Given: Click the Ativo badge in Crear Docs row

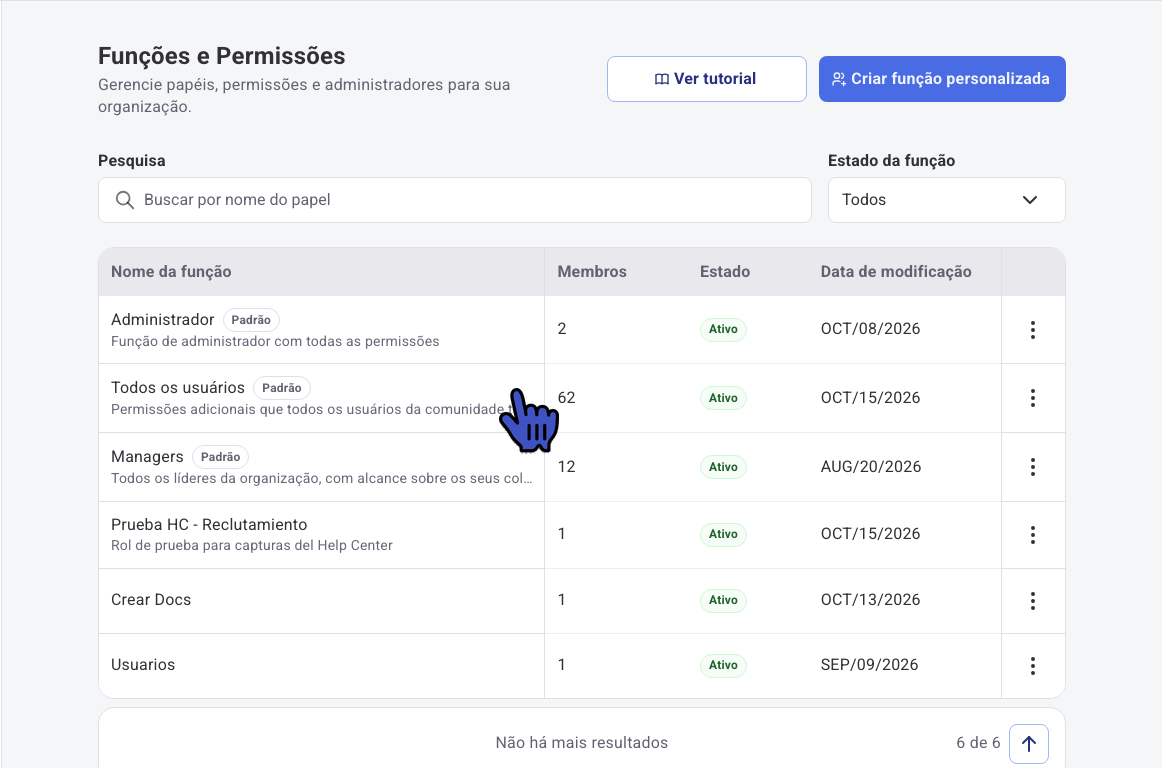Looking at the screenshot, I should pyautogui.click(x=723, y=600).
